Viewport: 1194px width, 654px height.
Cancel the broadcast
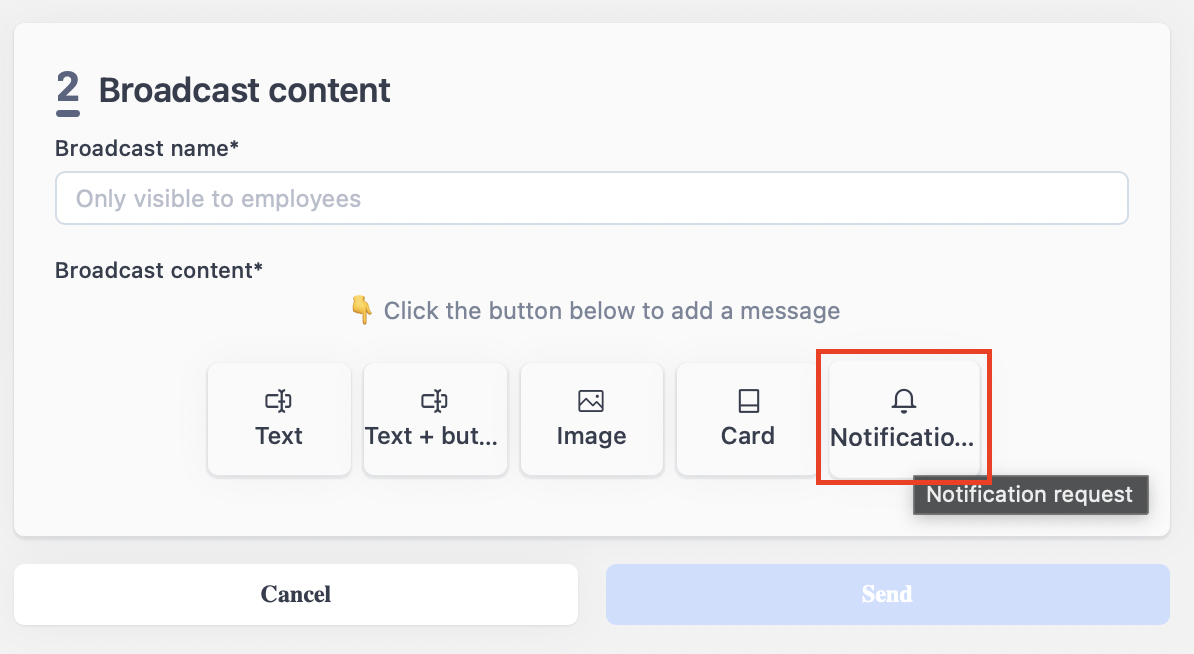pos(295,594)
